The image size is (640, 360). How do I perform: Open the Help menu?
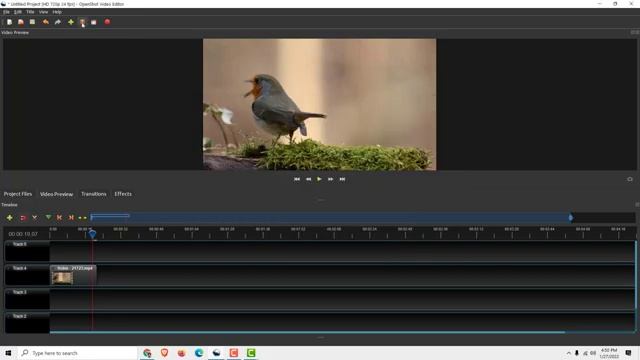pos(57,12)
